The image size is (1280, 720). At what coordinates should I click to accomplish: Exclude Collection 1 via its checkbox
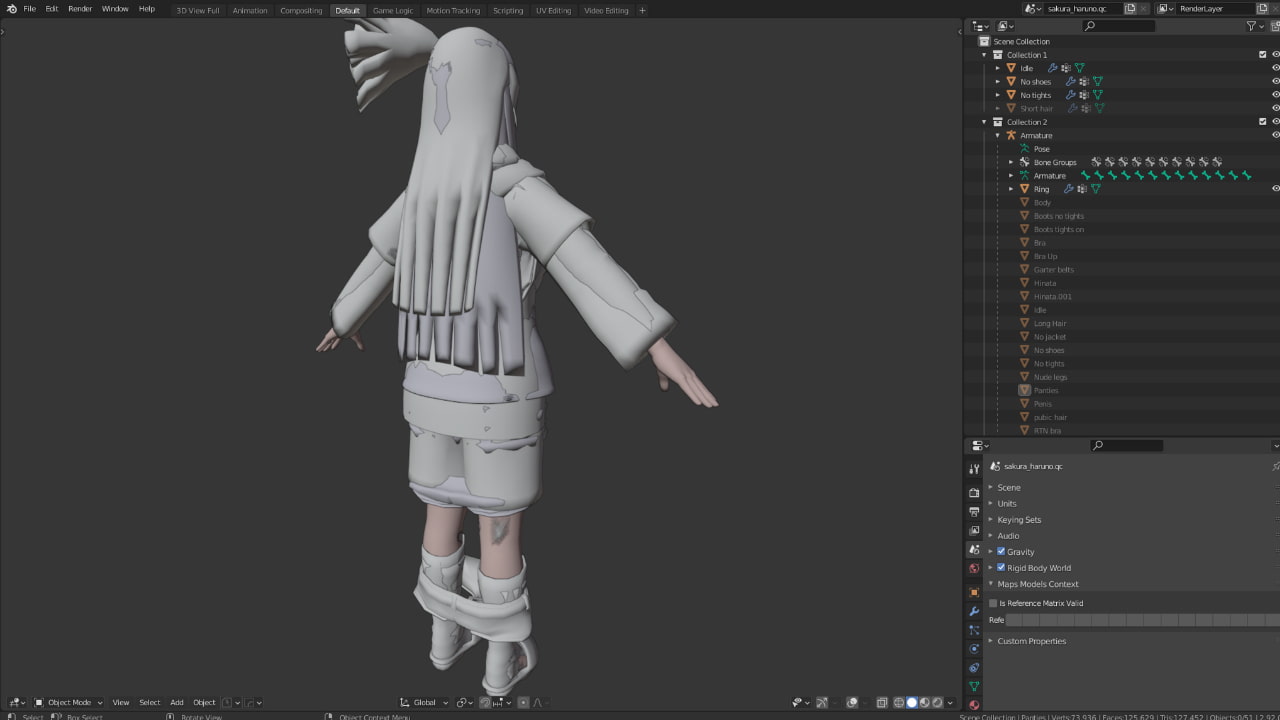click(1263, 55)
